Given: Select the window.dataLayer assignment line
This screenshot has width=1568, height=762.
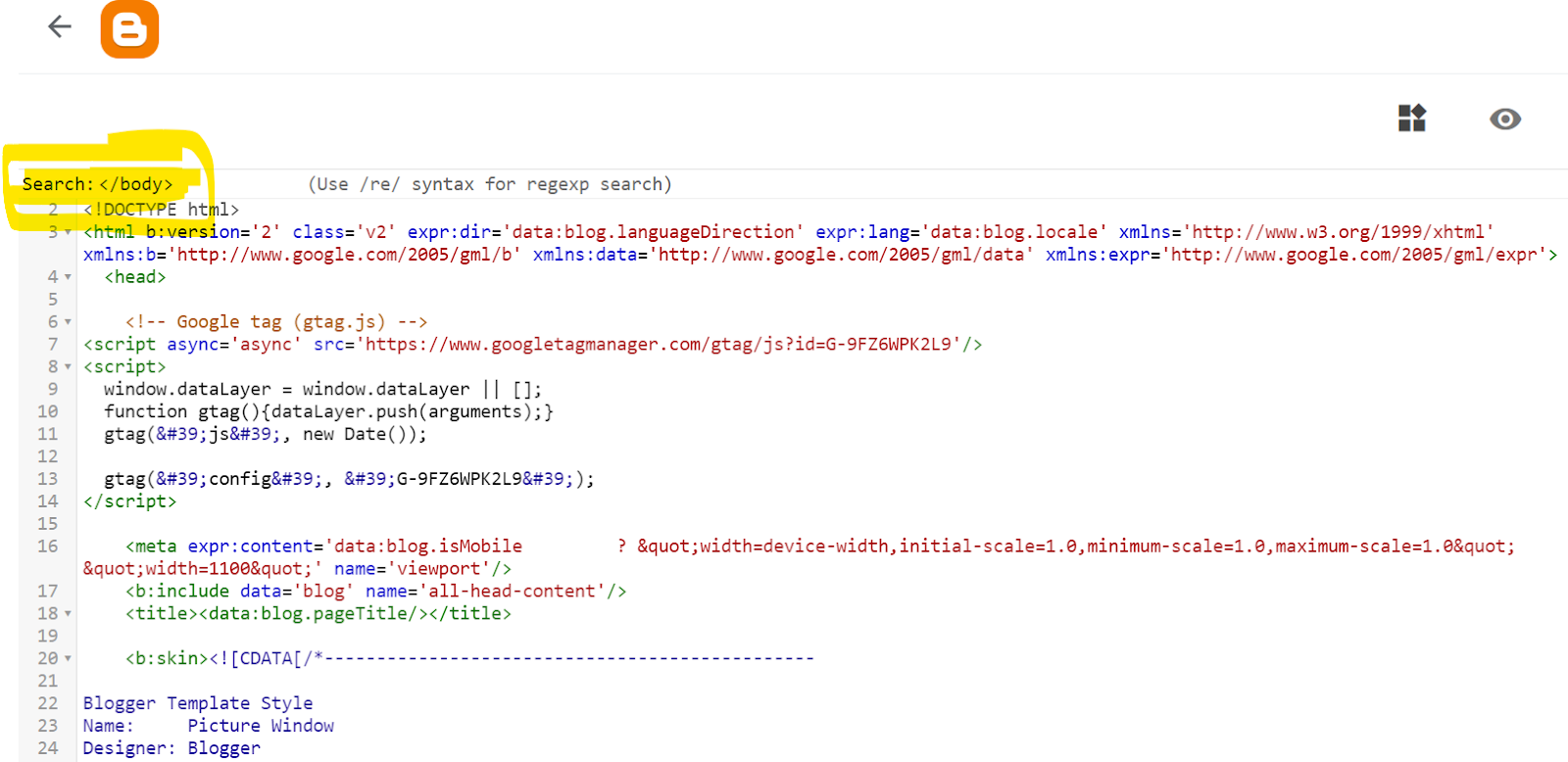Looking at the screenshot, I should (322, 390).
